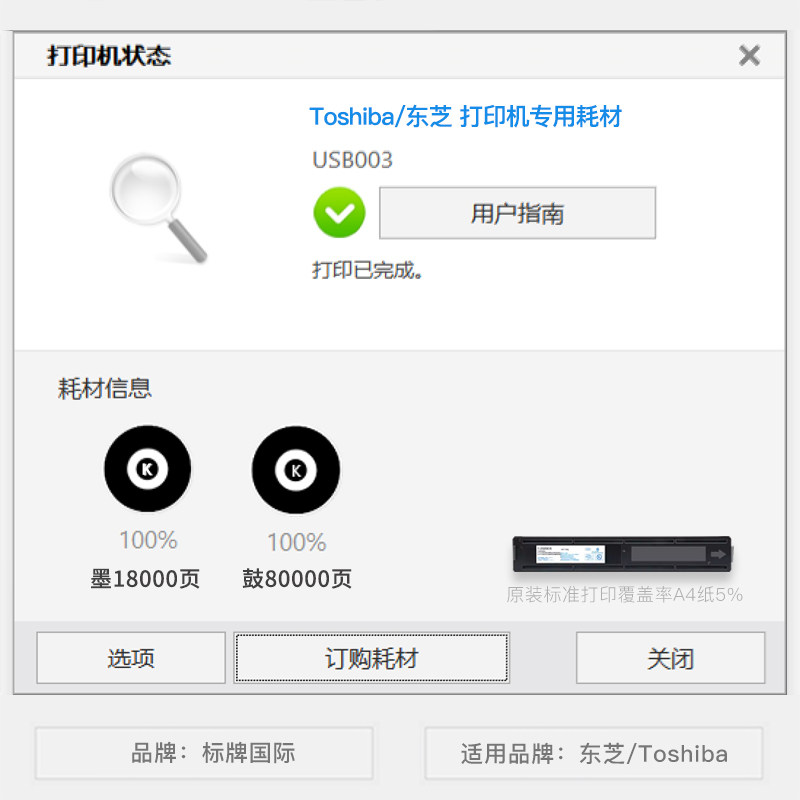Screen dimensions: 800x800
Task: Click the black toner K supply icon
Action: click(x=147, y=468)
